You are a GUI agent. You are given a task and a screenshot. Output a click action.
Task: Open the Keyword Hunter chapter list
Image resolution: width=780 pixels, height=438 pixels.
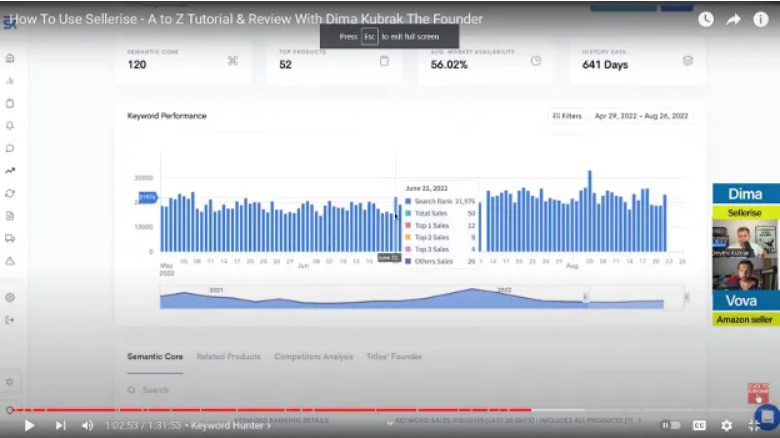click(230, 426)
